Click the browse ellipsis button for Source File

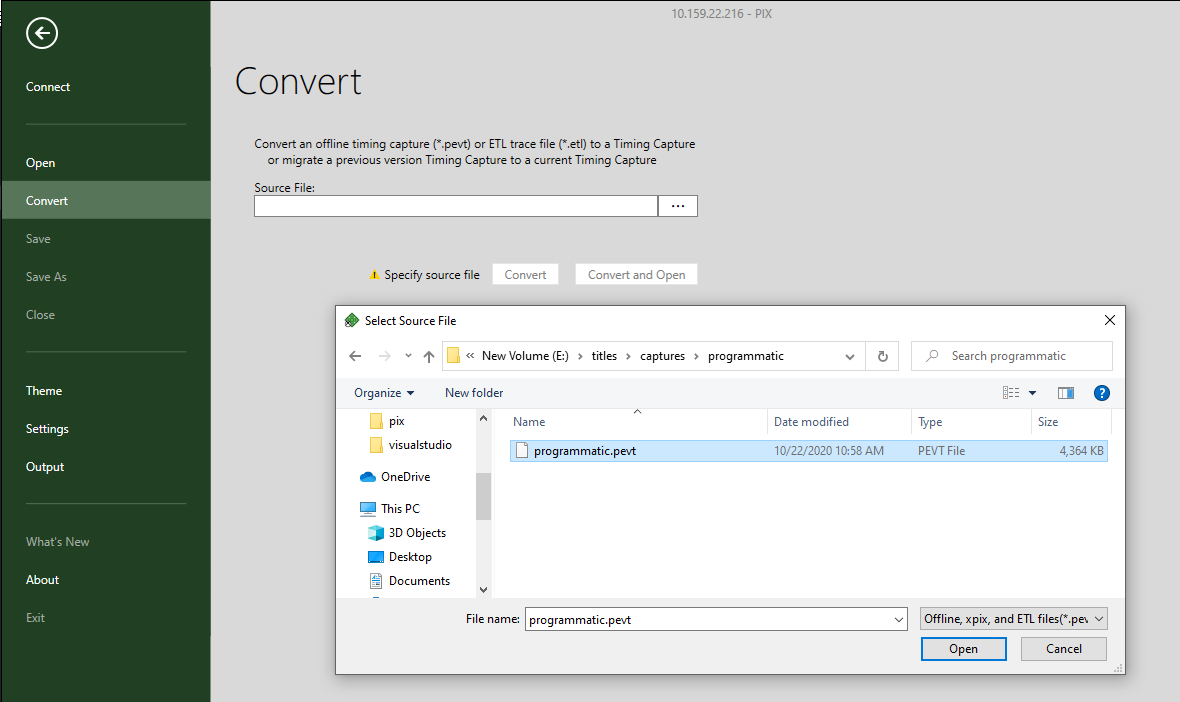[x=678, y=206]
